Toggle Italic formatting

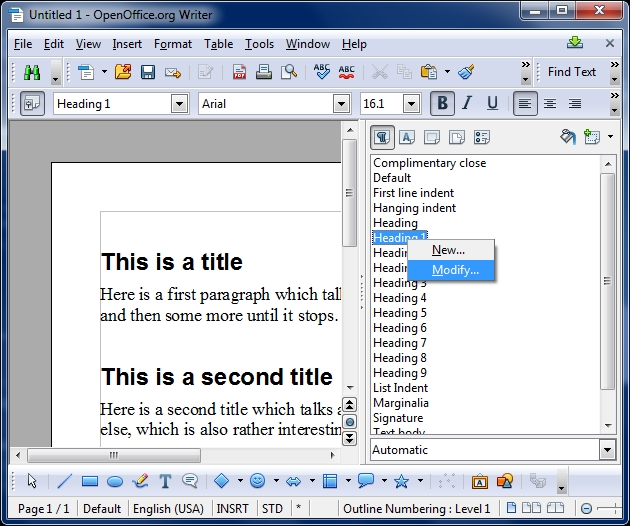(x=467, y=104)
